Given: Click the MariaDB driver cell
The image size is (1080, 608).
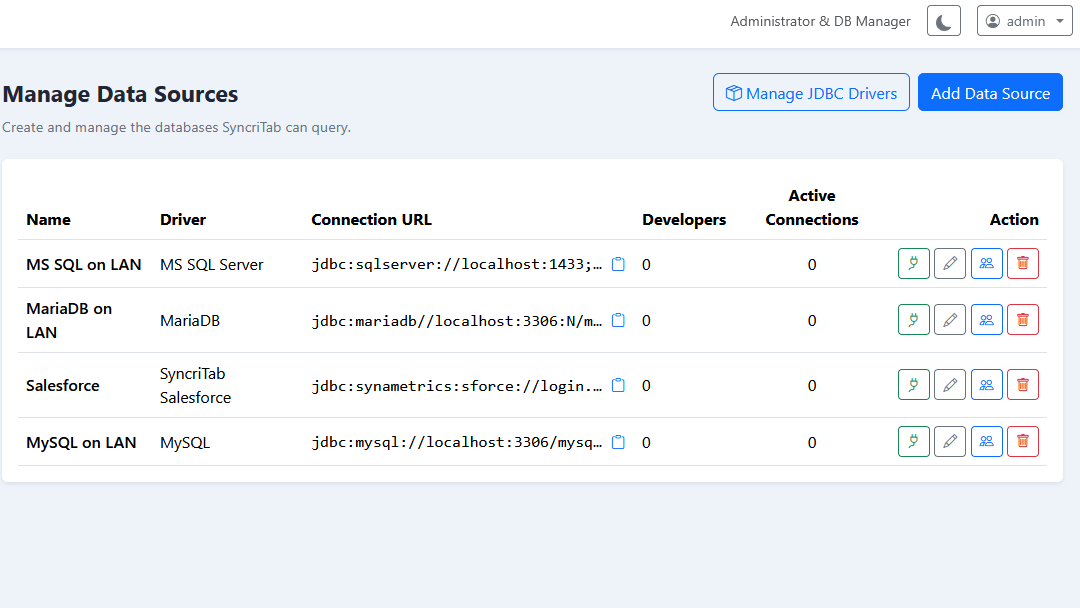Looking at the screenshot, I should coord(190,321).
